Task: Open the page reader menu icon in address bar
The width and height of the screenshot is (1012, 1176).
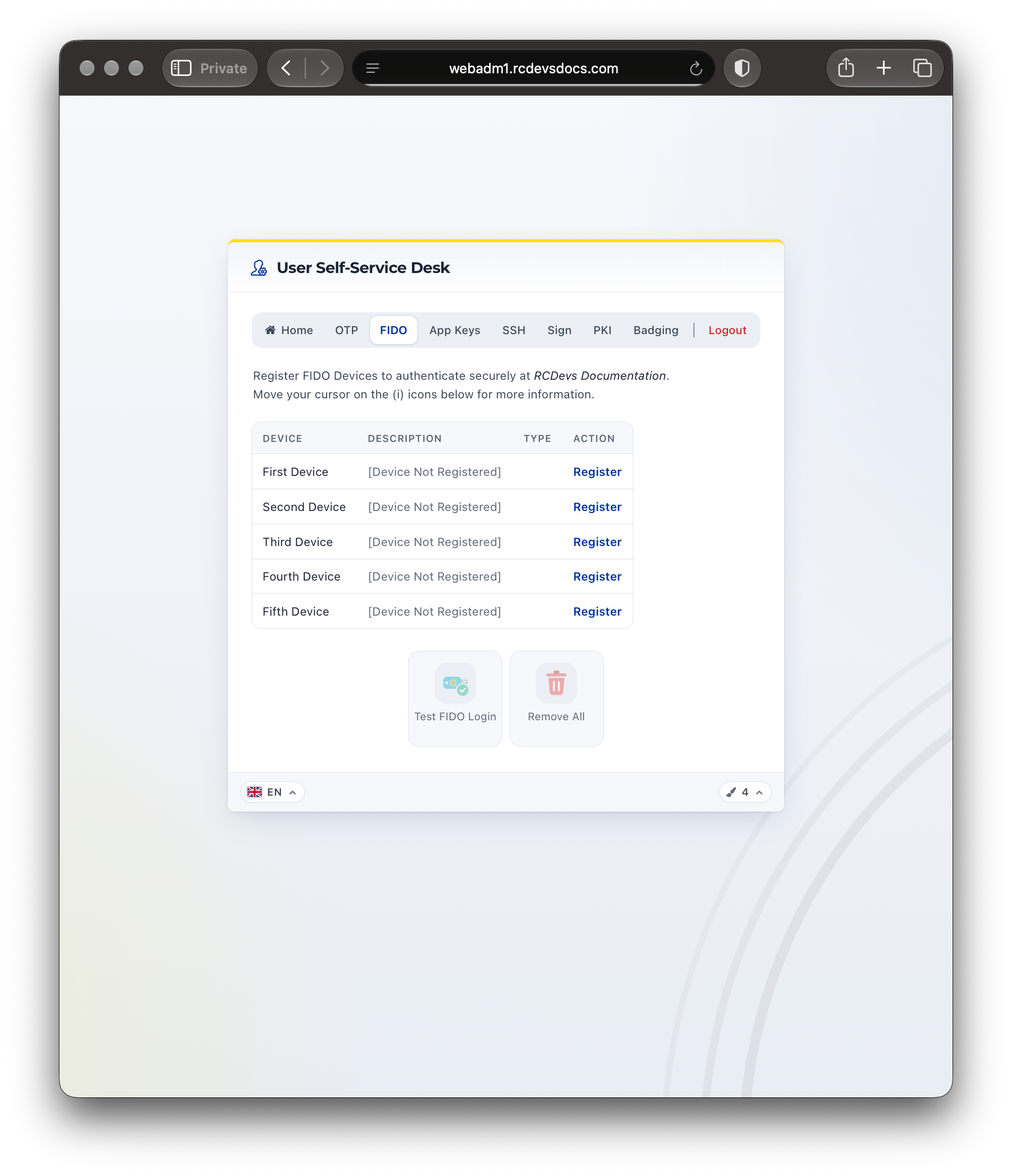Action: (x=373, y=68)
